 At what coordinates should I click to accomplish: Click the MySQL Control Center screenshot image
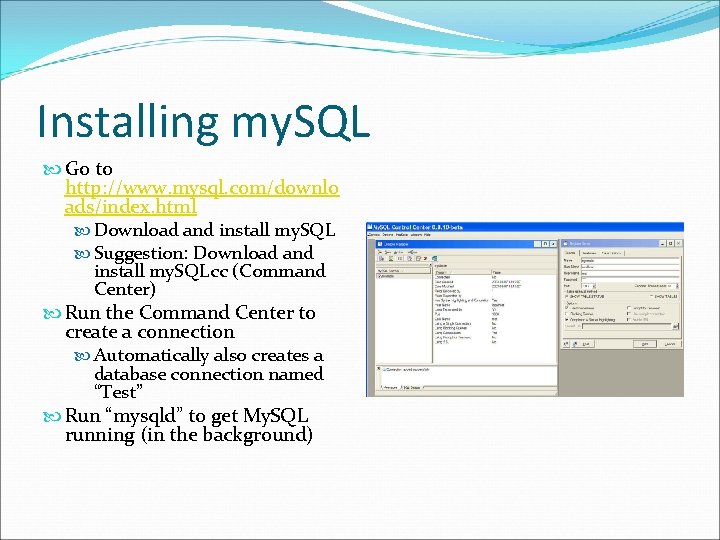click(525, 309)
